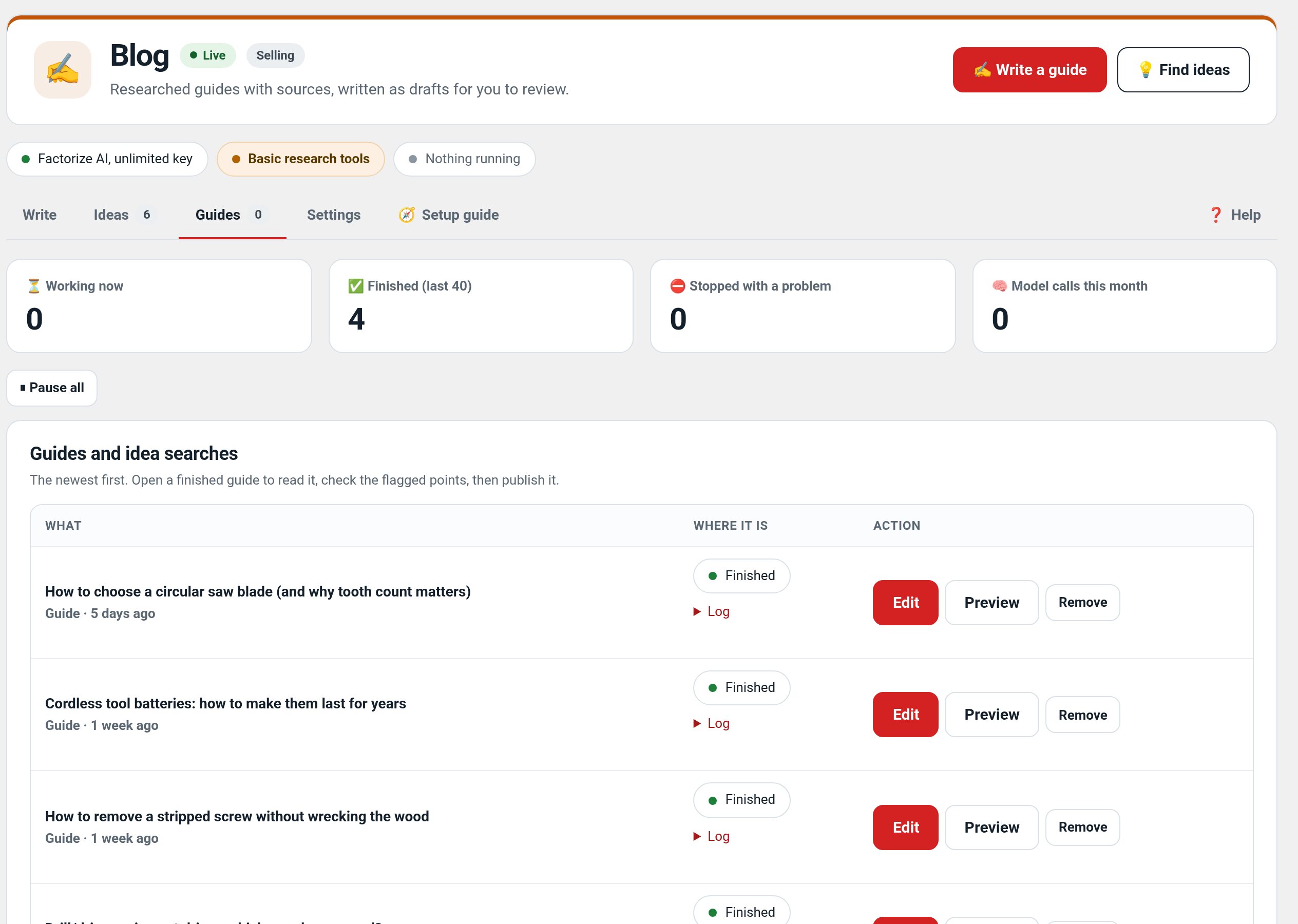The width and height of the screenshot is (1298, 924).
Task: Click the 'Guide · 5 days ago' text
Action: pos(100,614)
